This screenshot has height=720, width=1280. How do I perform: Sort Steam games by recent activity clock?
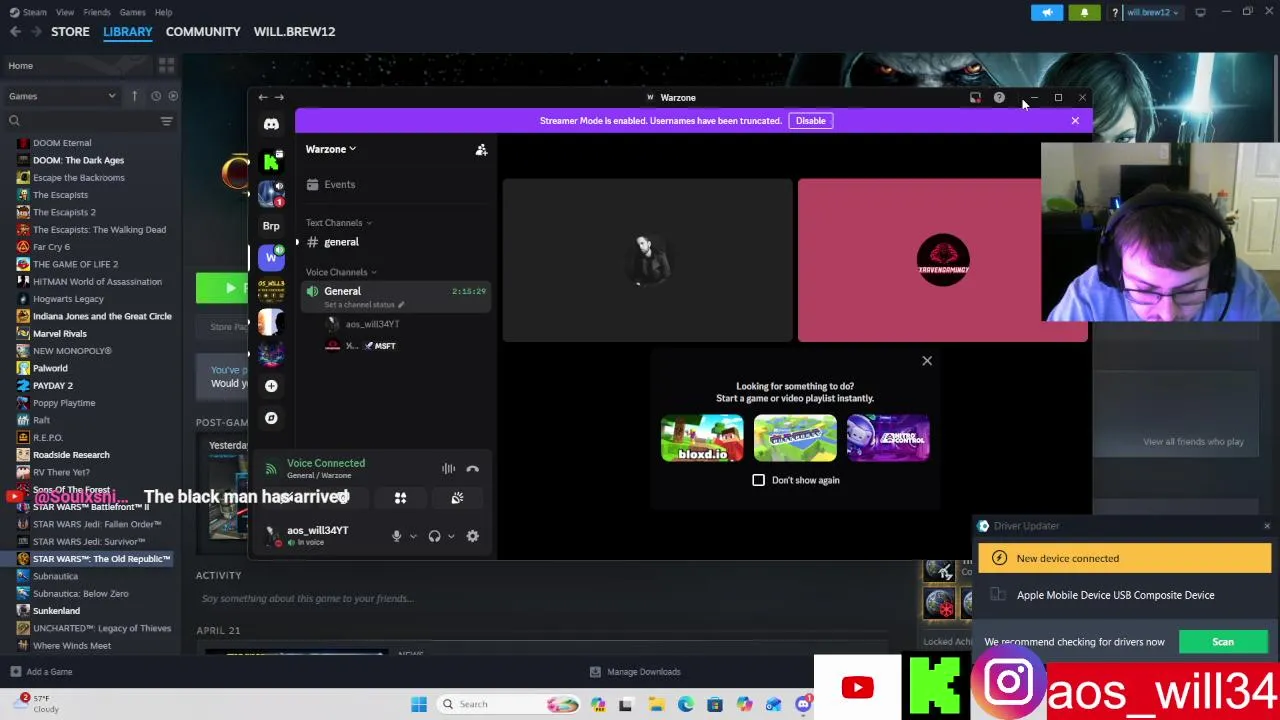pyautogui.click(x=155, y=96)
